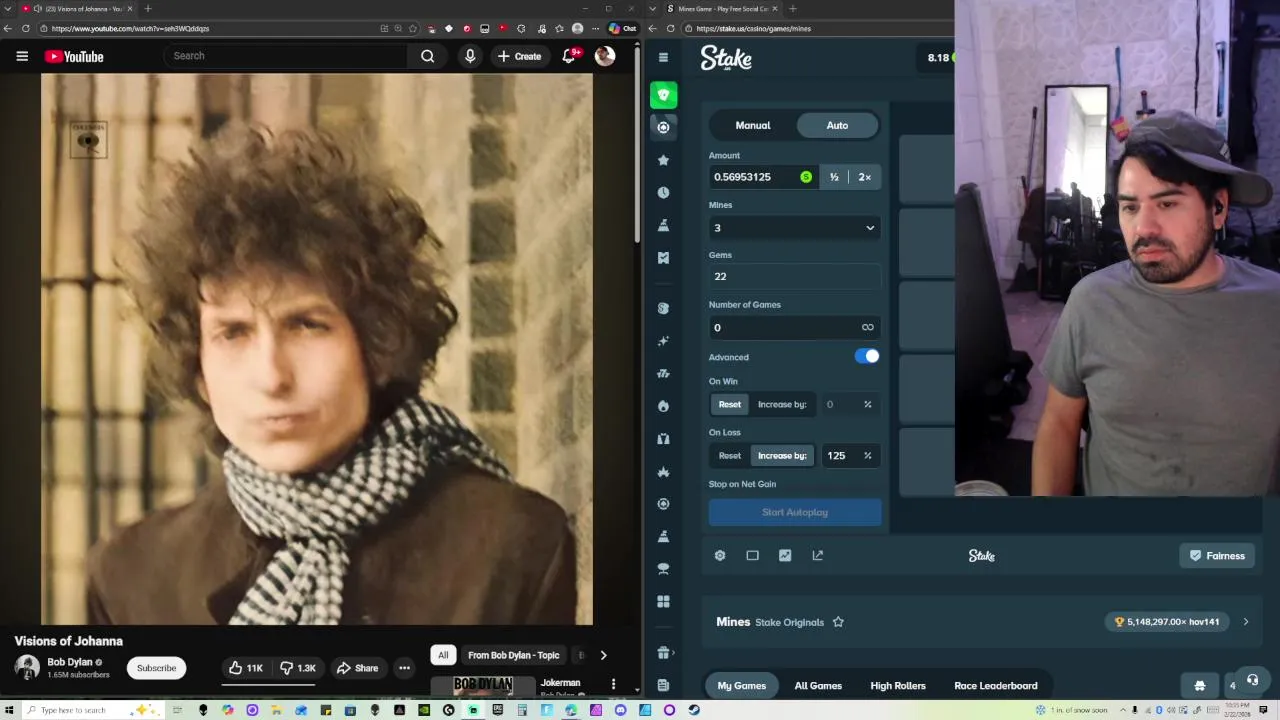Screen dimensions: 1280x720
Task: Open Create menu on YouTube
Action: (519, 56)
